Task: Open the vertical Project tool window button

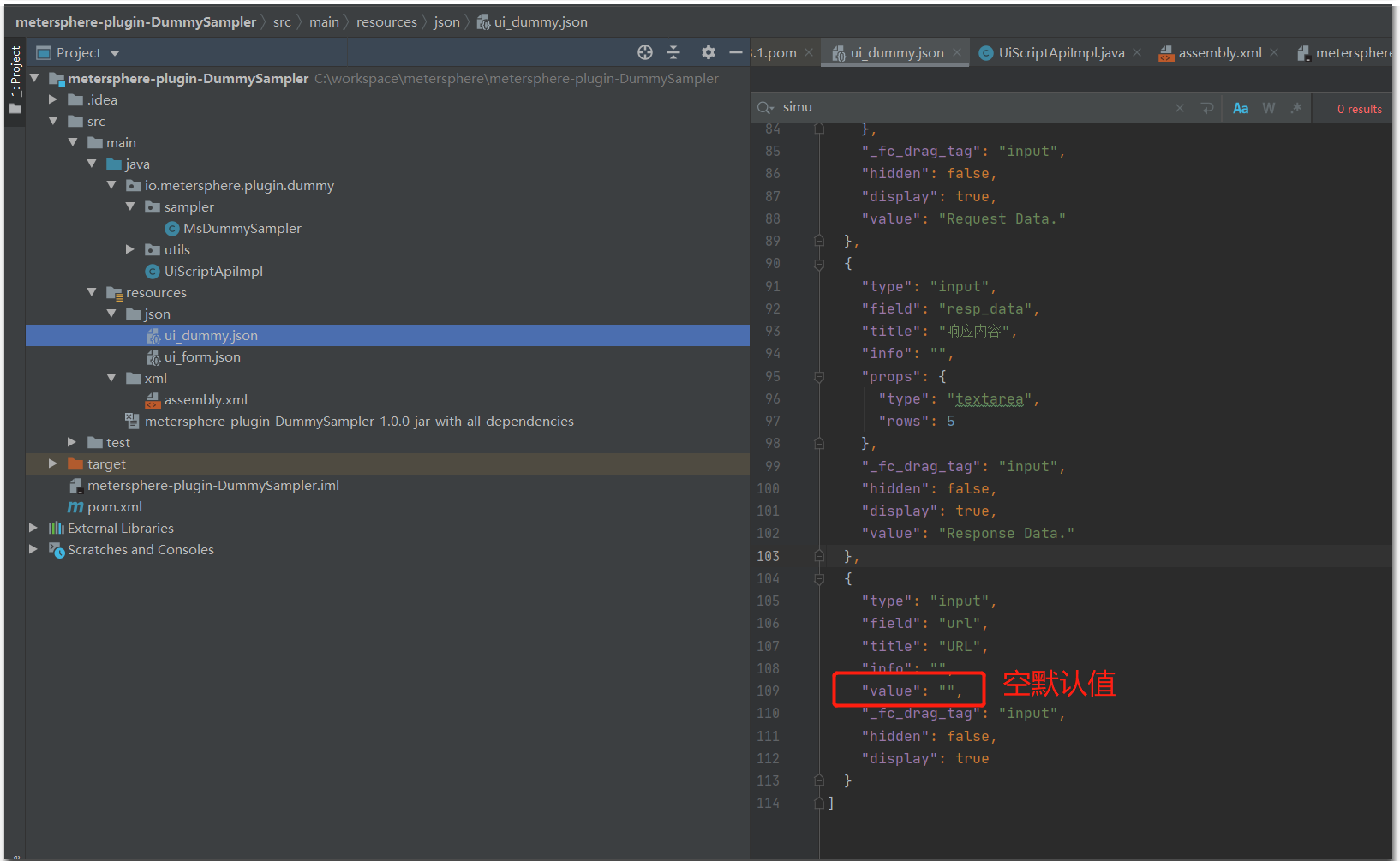Action: click(x=15, y=79)
